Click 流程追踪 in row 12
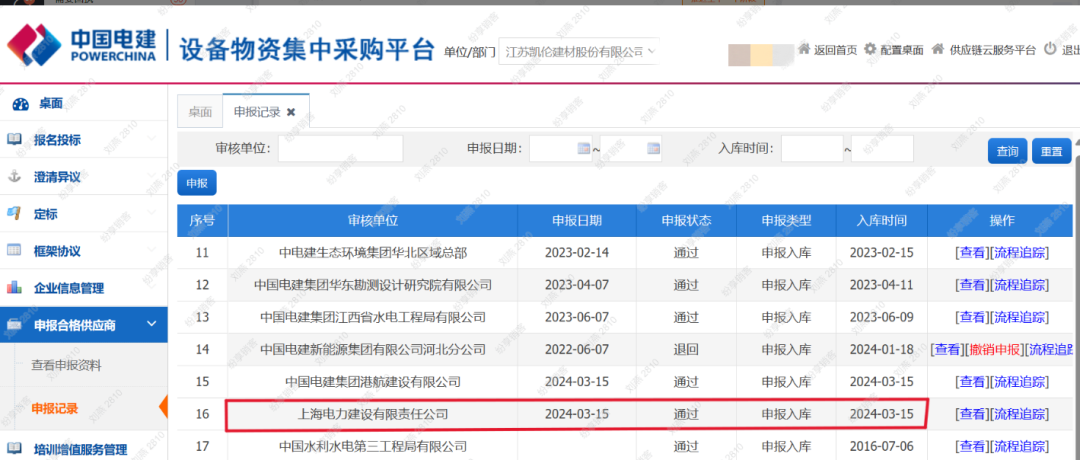The width and height of the screenshot is (1080, 460). pyautogui.click(x=1019, y=284)
